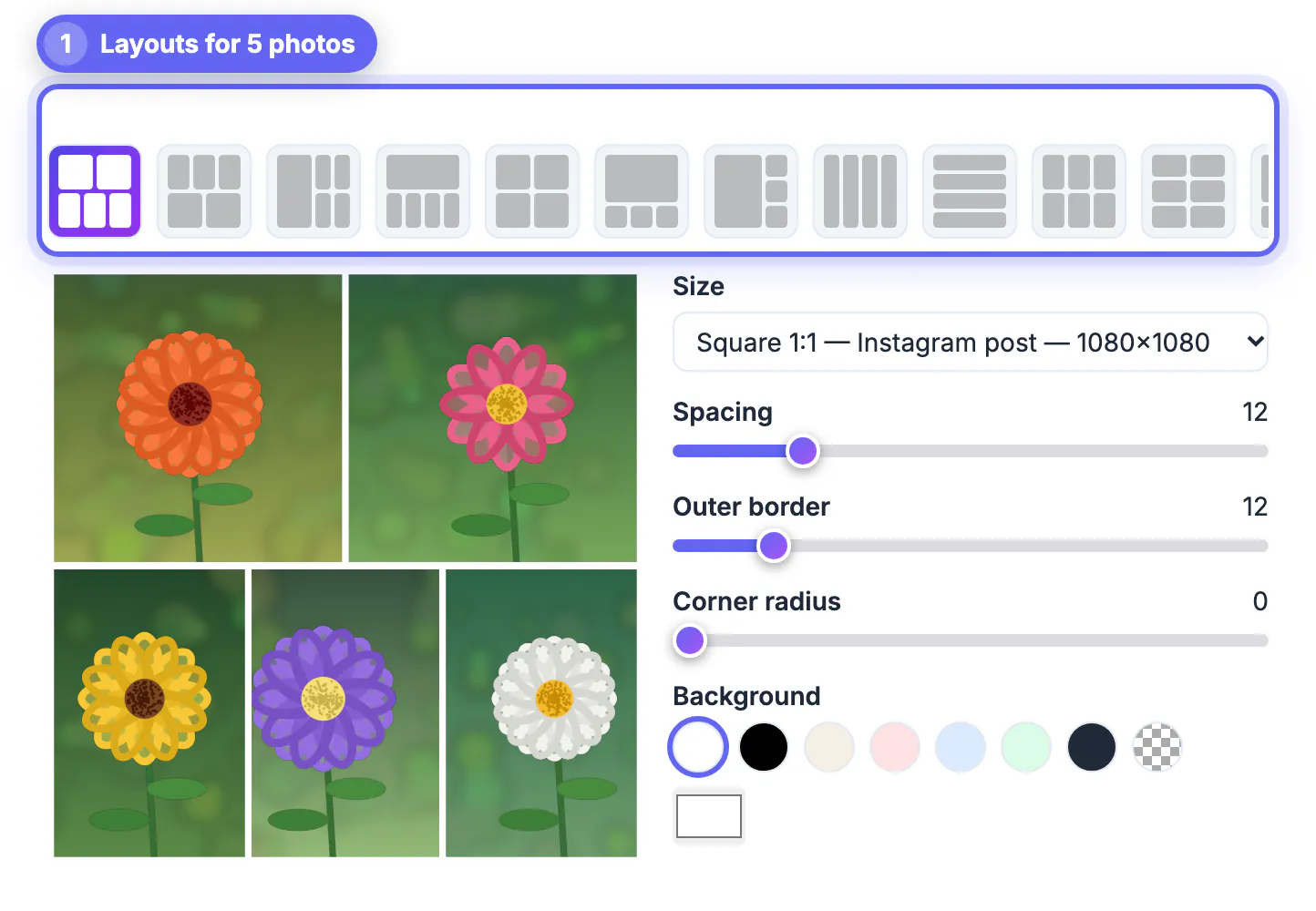This screenshot has width=1316, height=911.
Task: Select the purple flower photo
Action: [345, 713]
